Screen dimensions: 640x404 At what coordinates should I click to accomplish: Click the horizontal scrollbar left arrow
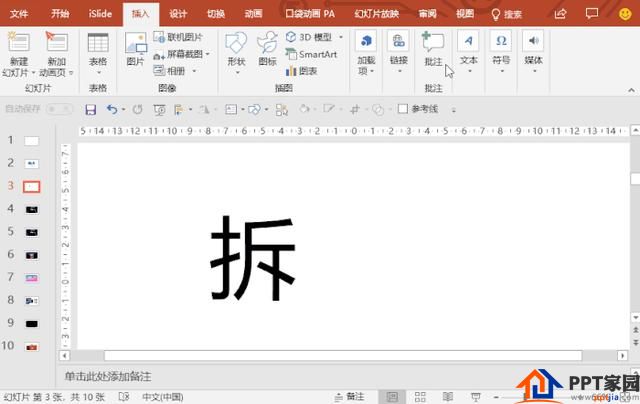(x=64, y=355)
